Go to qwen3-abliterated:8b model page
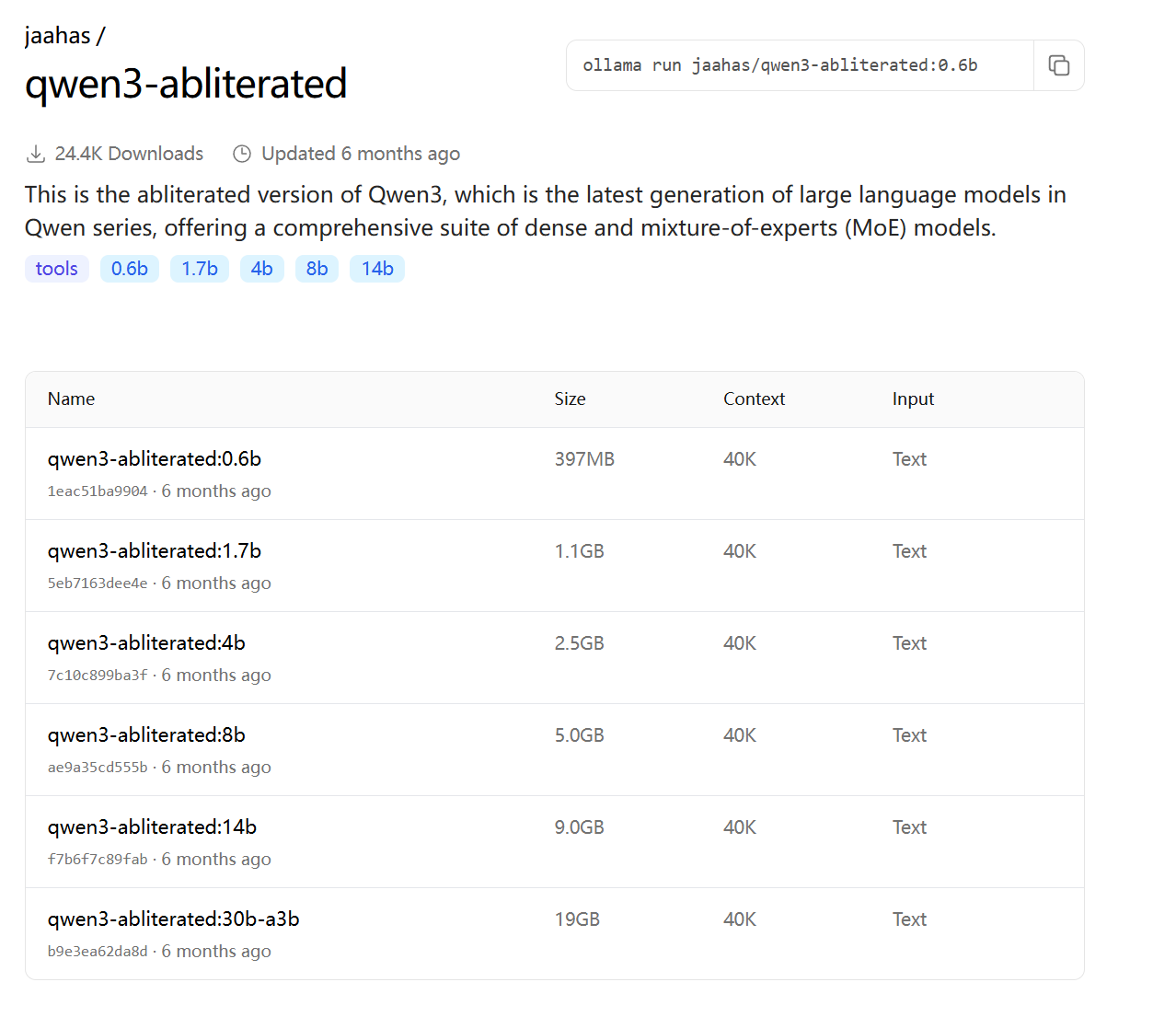This screenshot has height=1017, width=1176. coord(146,735)
